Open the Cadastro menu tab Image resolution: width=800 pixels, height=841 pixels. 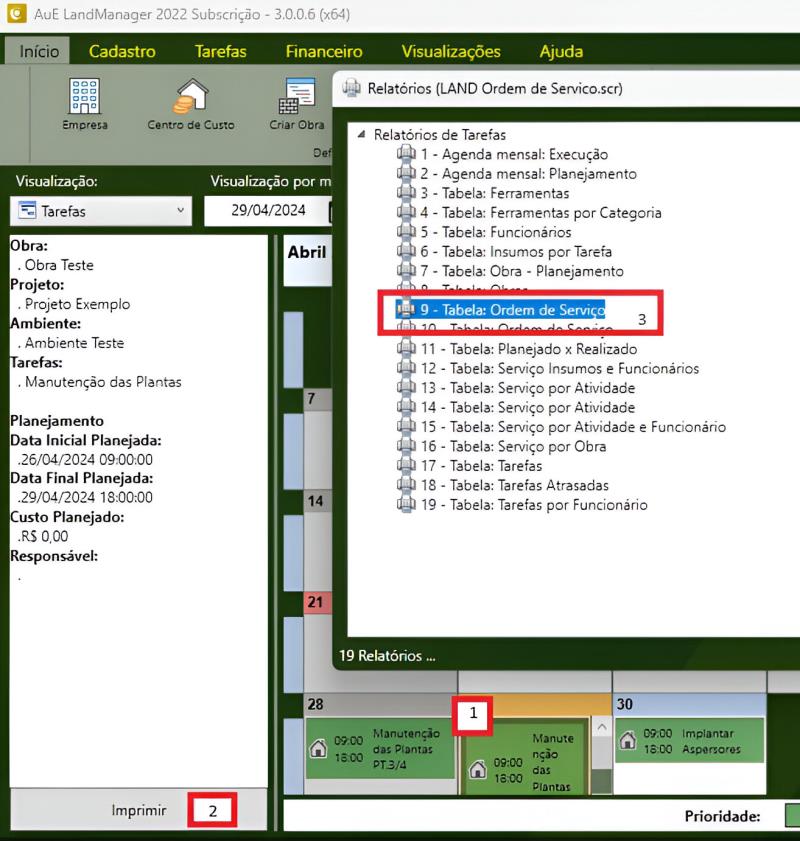122,51
